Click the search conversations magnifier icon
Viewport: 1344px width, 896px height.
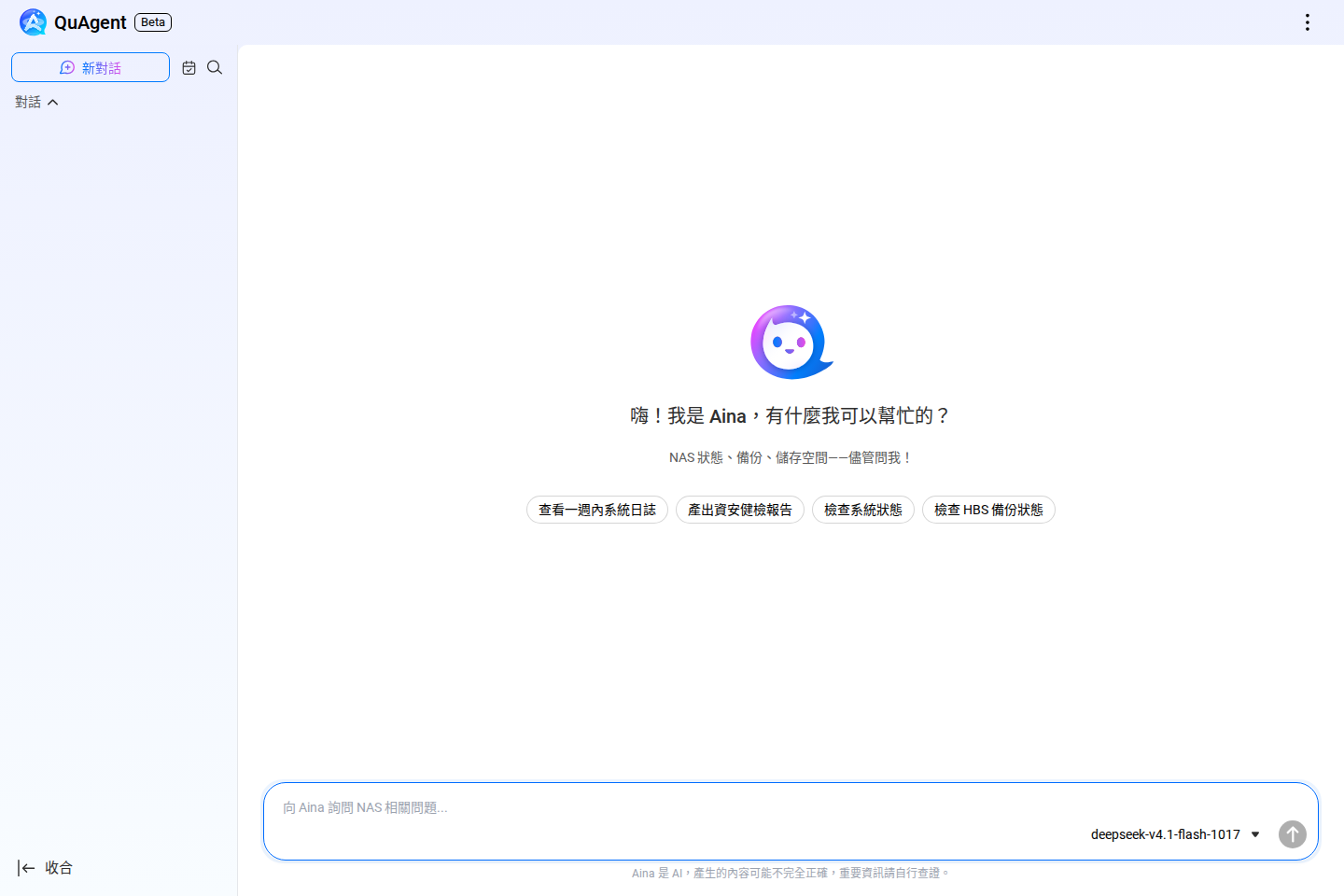[215, 67]
